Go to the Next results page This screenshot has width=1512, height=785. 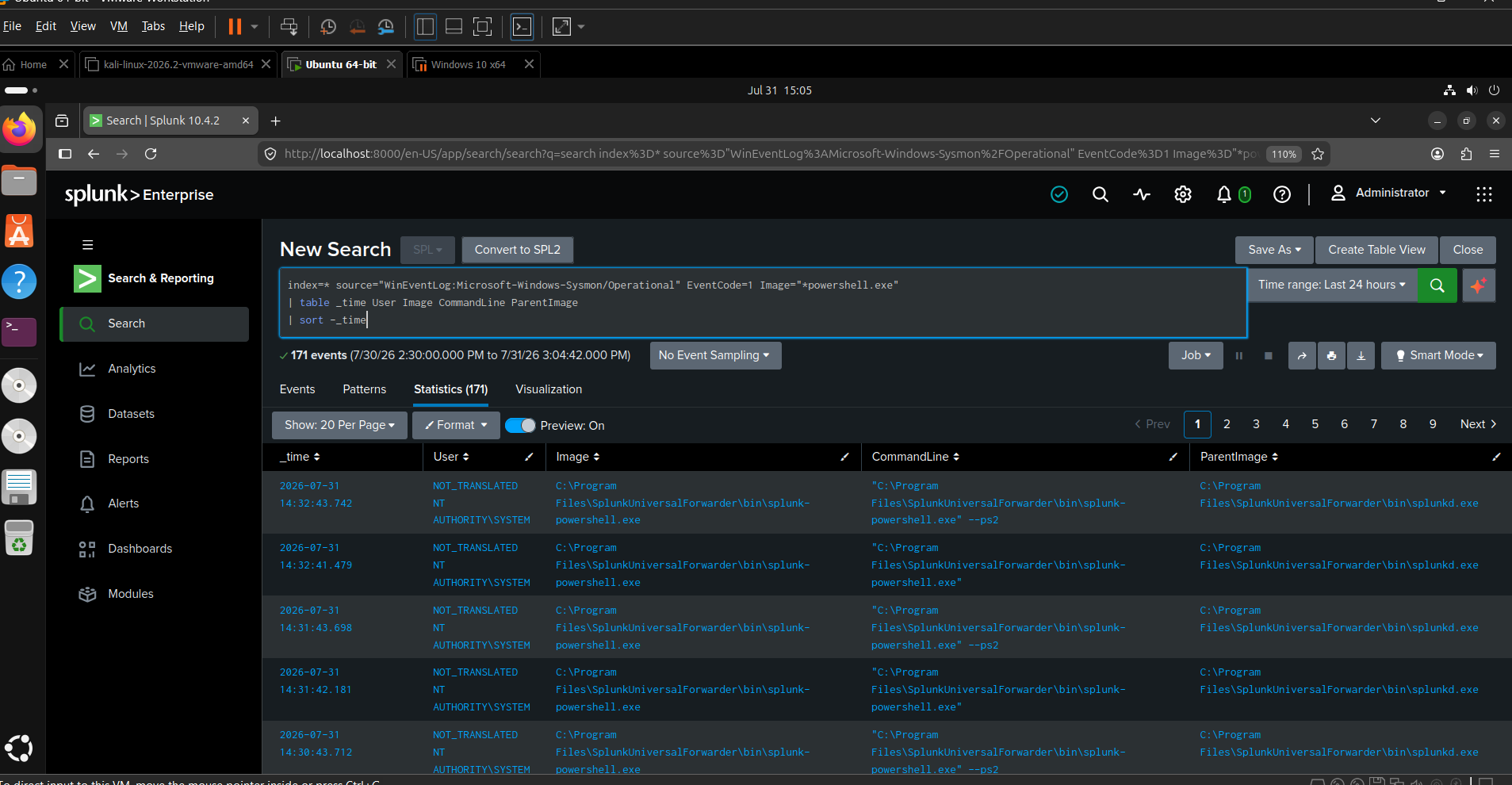(1478, 424)
